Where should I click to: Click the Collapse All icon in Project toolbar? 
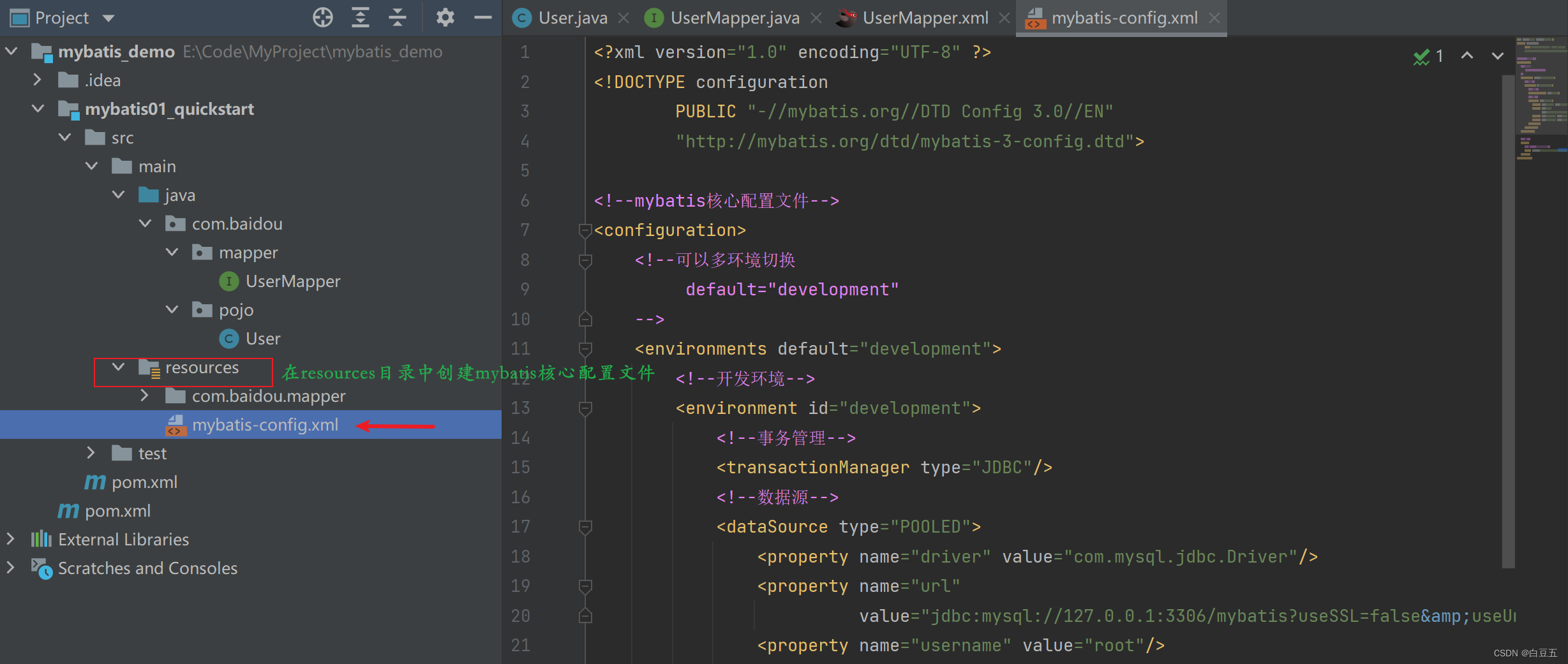(x=398, y=17)
